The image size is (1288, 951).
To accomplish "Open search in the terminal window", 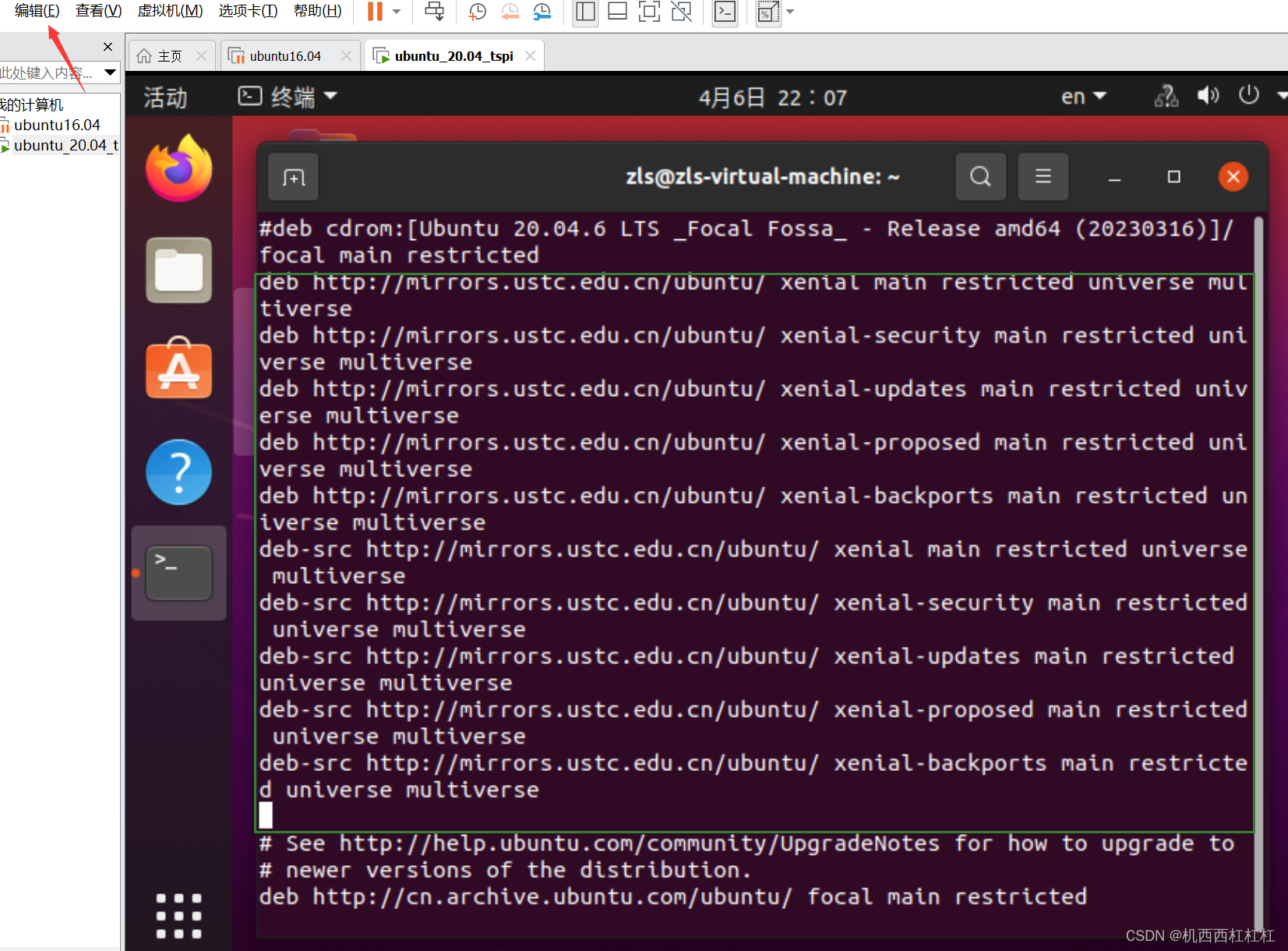I will click(980, 176).
